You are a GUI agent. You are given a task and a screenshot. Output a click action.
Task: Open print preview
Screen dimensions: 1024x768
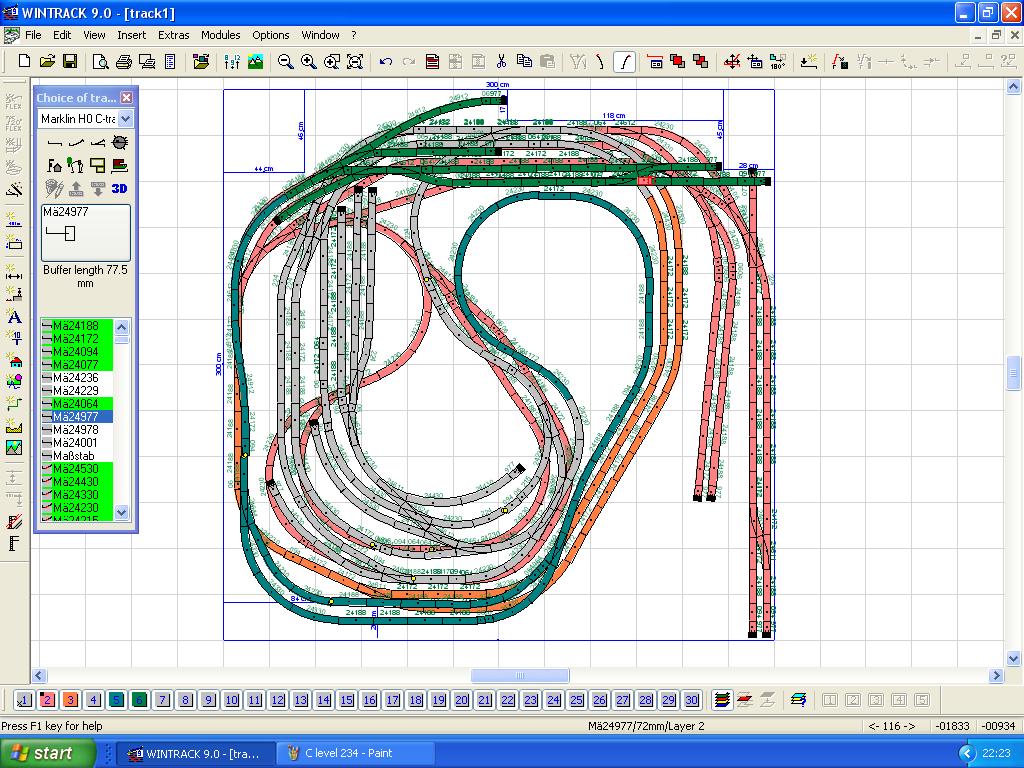coord(101,61)
